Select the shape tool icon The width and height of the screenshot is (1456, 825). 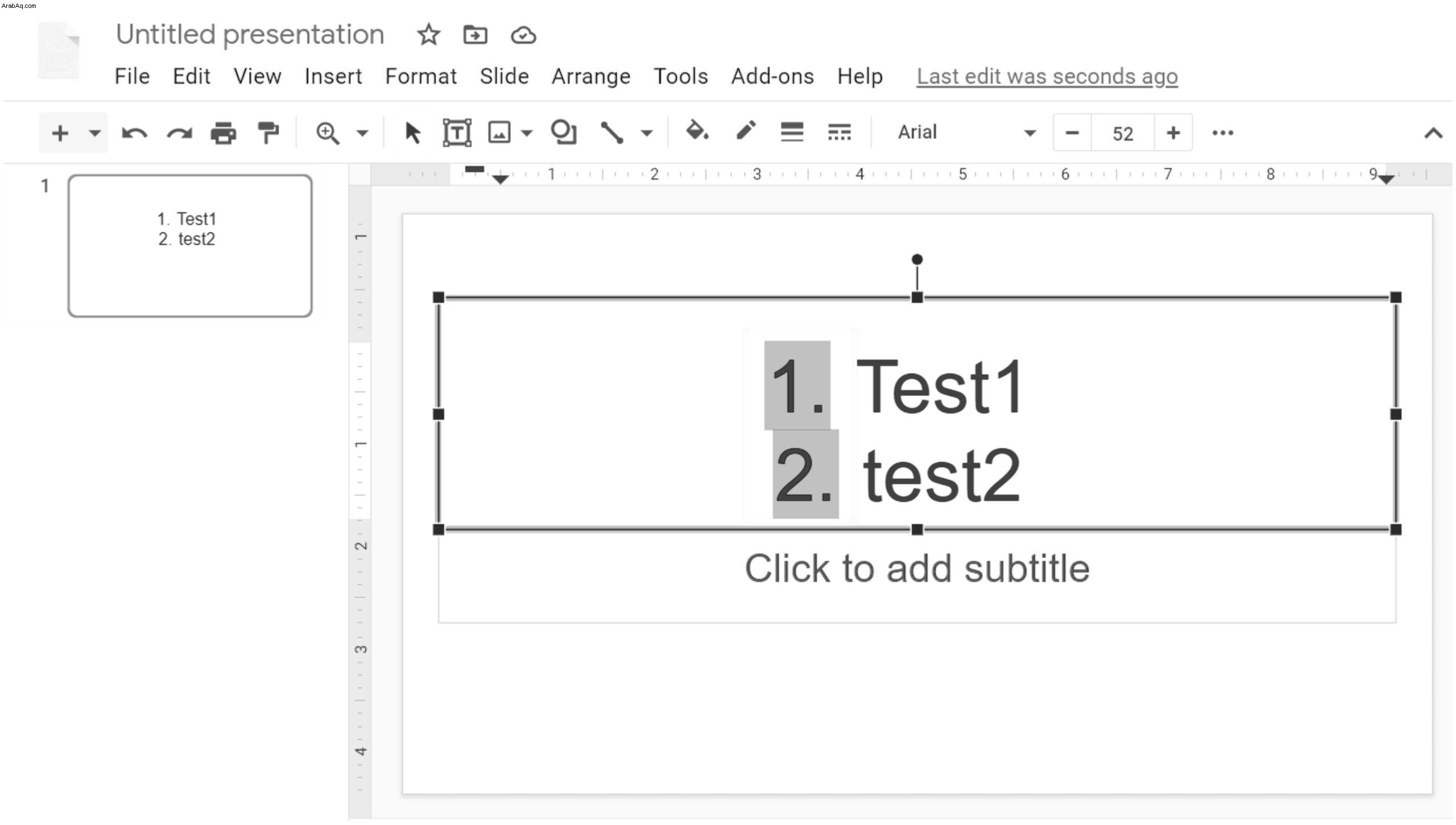pyautogui.click(x=564, y=132)
